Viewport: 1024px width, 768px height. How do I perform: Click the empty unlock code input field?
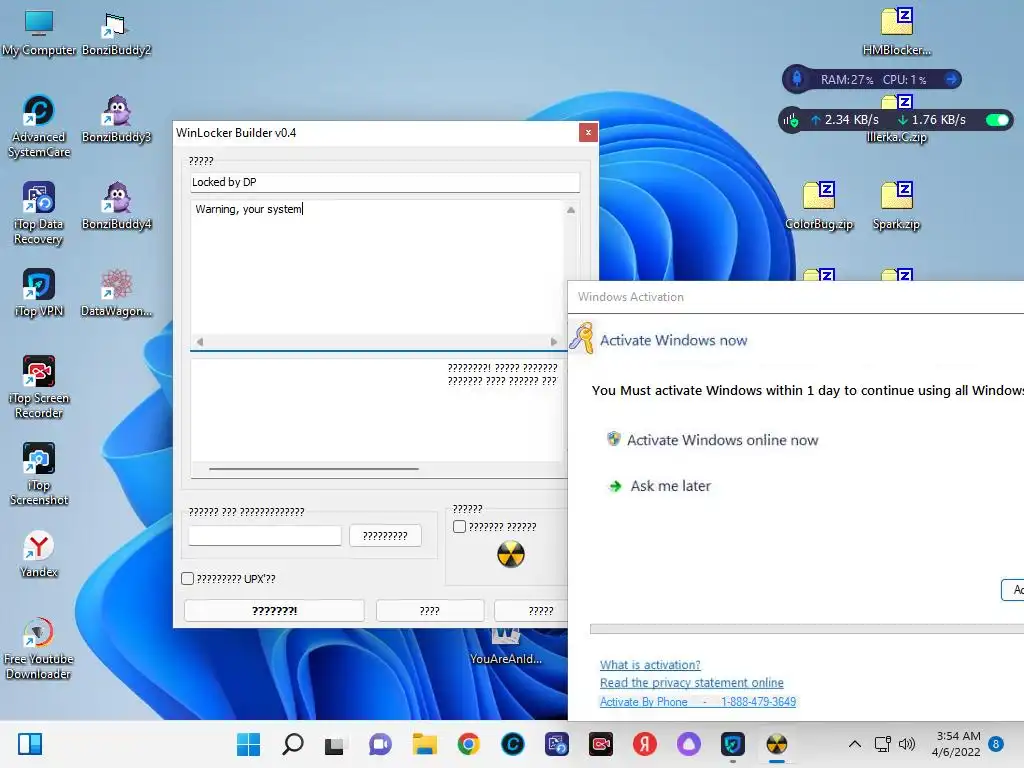264,536
